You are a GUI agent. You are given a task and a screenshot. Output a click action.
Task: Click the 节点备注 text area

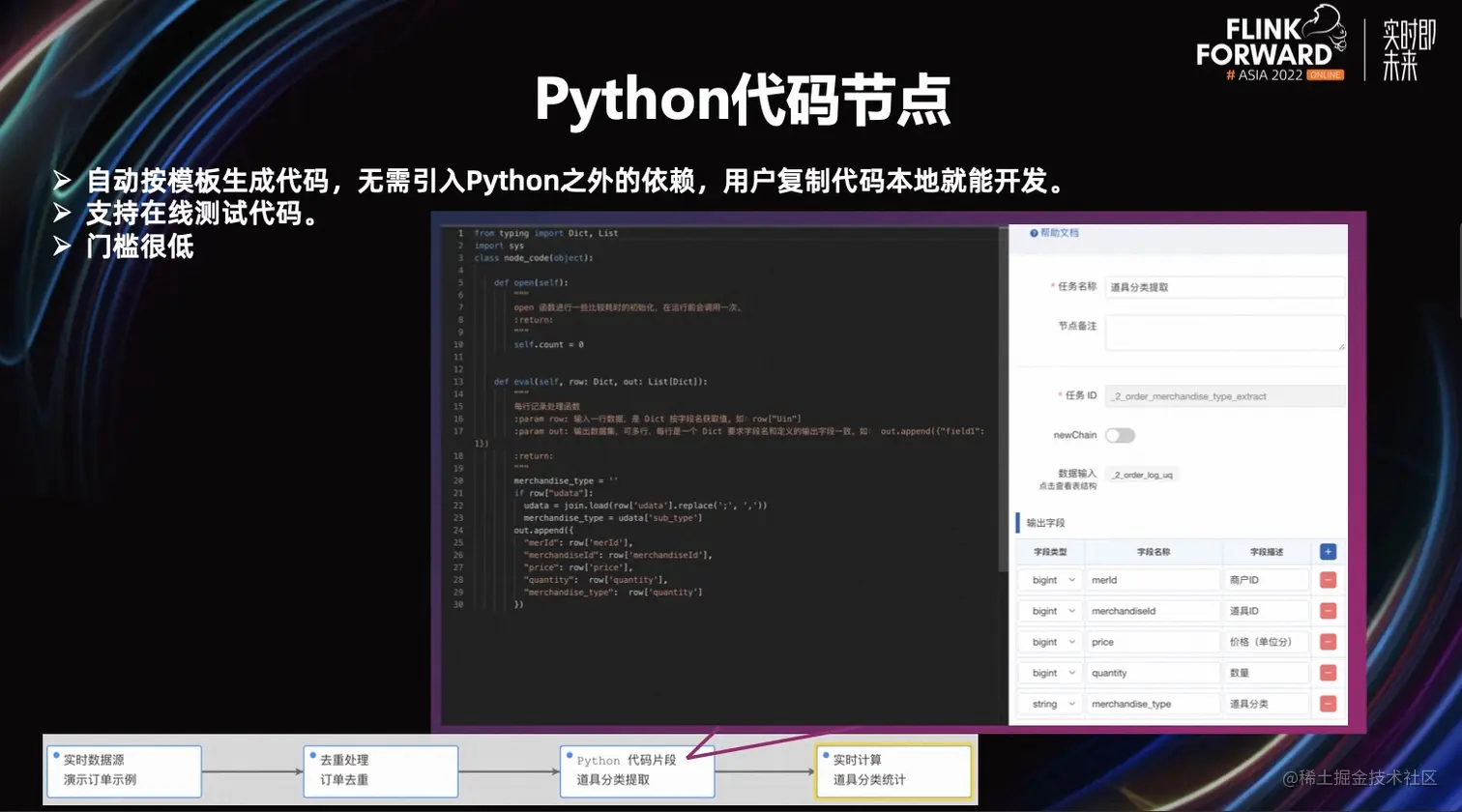coord(1225,333)
